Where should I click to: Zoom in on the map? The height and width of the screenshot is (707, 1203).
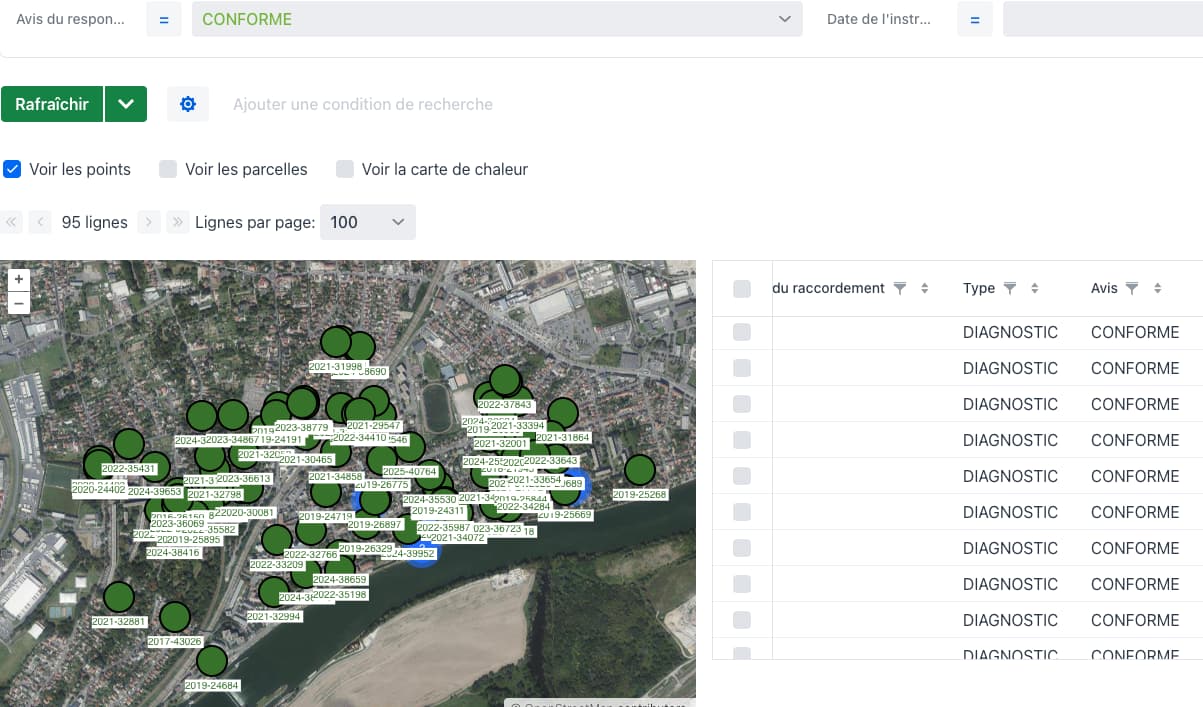pos(18,279)
